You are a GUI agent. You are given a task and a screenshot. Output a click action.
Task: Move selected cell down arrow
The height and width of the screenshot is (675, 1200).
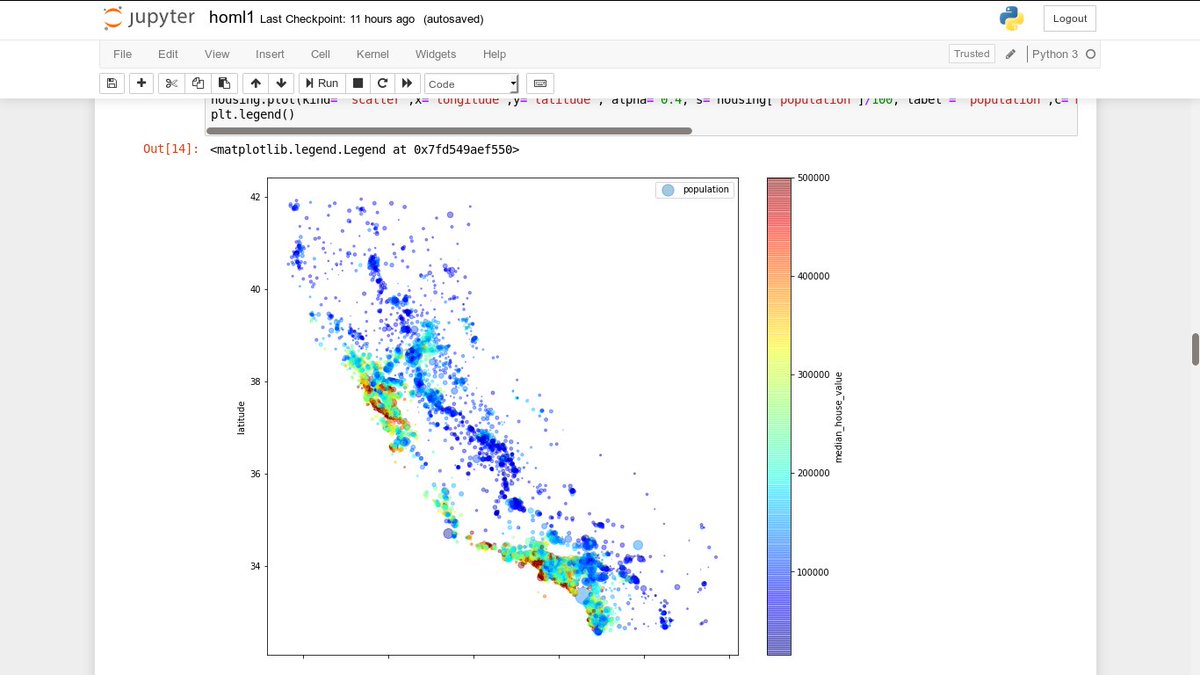(x=281, y=83)
